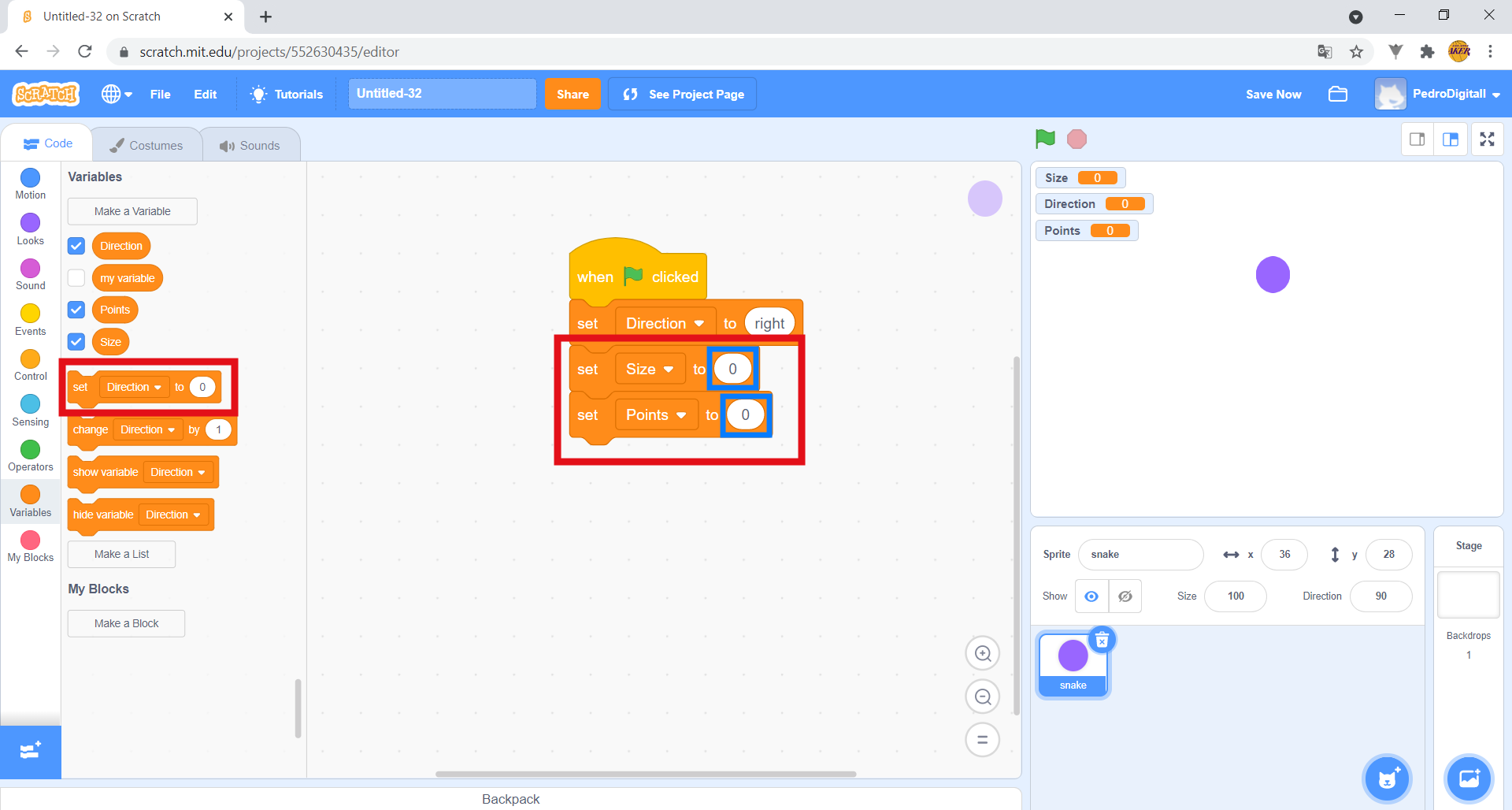The height and width of the screenshot is (810, 1512).
Task: Open the Backpack panel
Action: (511, 799)
